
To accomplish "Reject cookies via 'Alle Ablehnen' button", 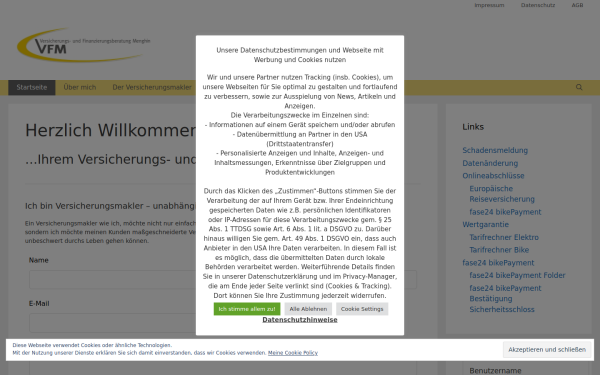I will tap(308, 309).
